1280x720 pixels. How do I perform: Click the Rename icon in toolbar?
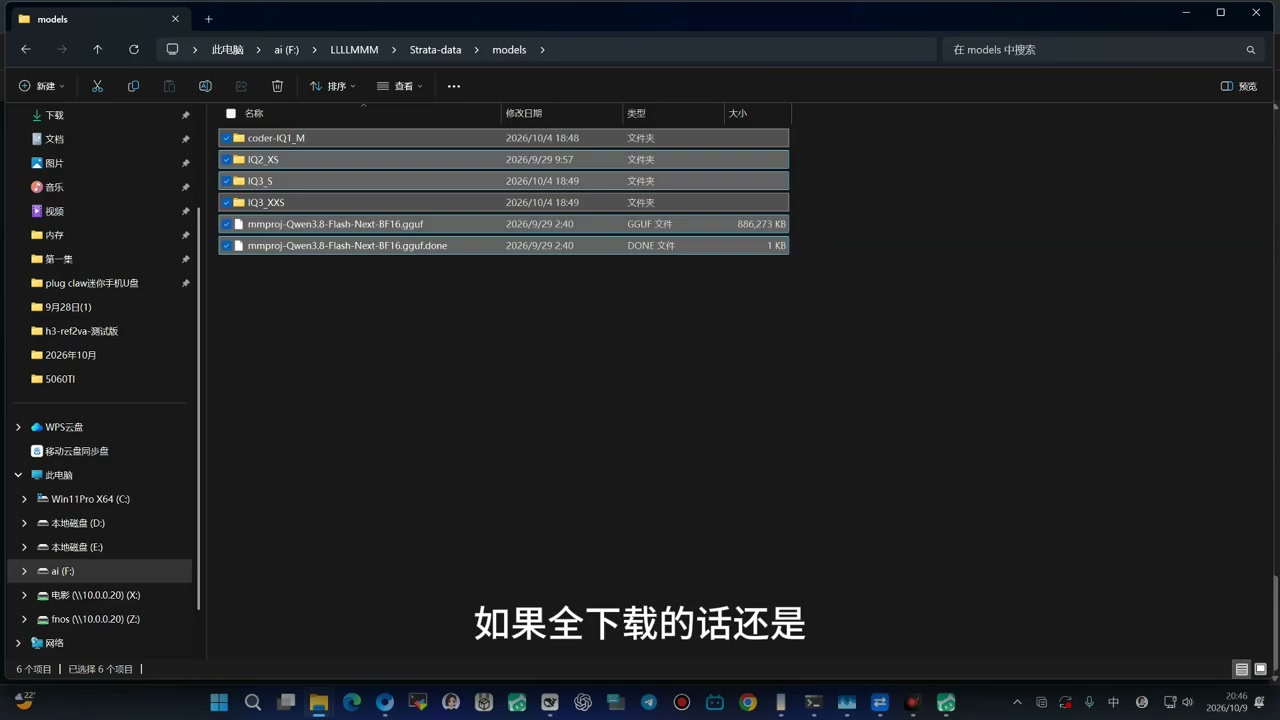[x=205, y=86]
